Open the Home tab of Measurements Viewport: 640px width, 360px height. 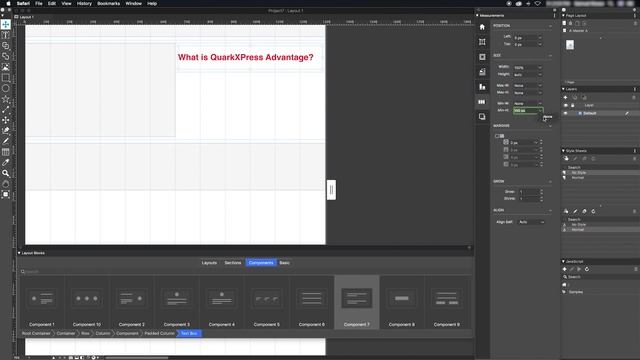click(x=482, y=27)
